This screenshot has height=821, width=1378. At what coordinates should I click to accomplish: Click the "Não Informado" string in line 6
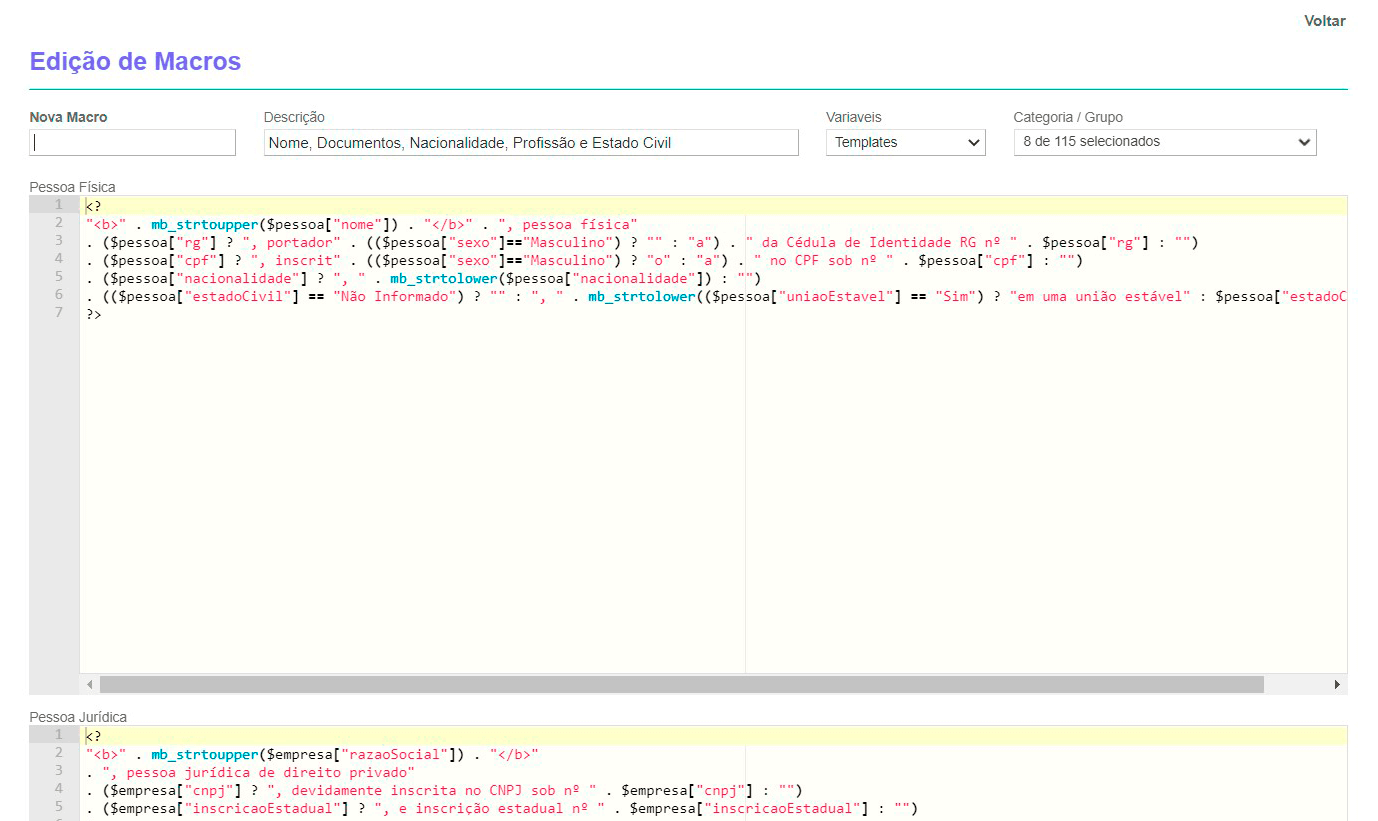390,296
